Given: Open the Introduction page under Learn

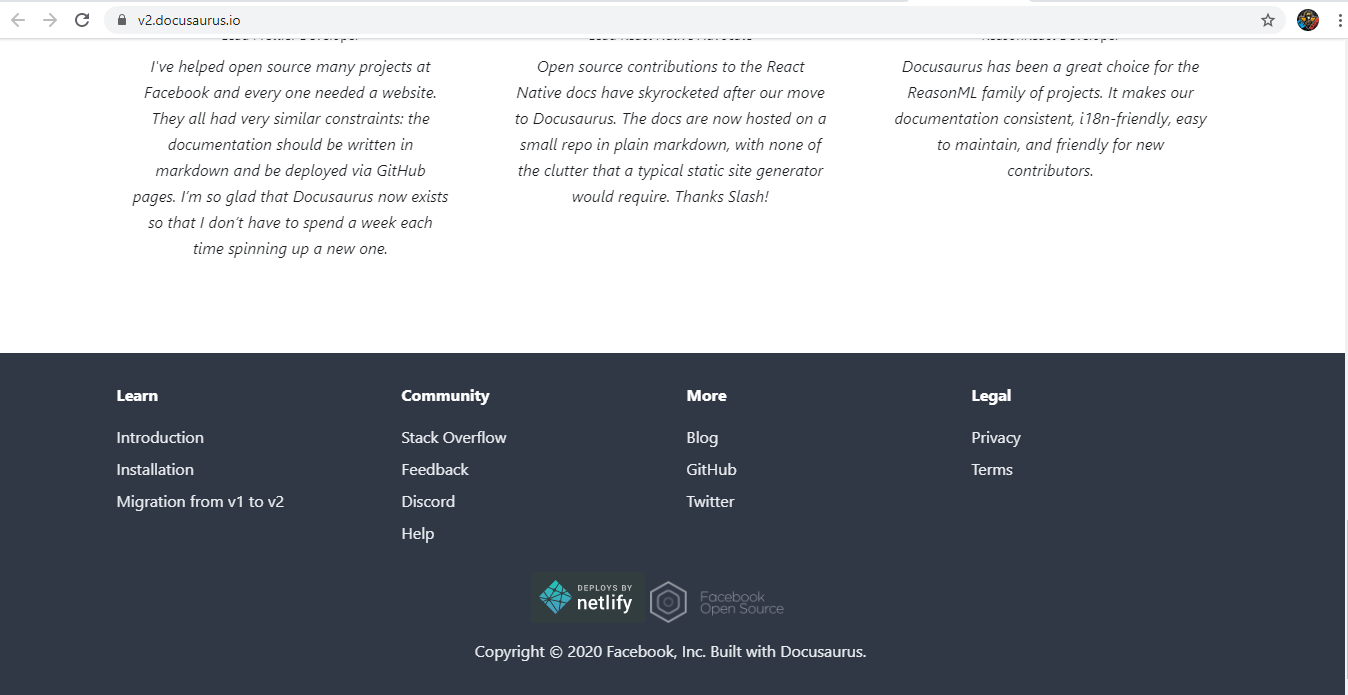Looking at the screenshot, I should pos(160,437).
